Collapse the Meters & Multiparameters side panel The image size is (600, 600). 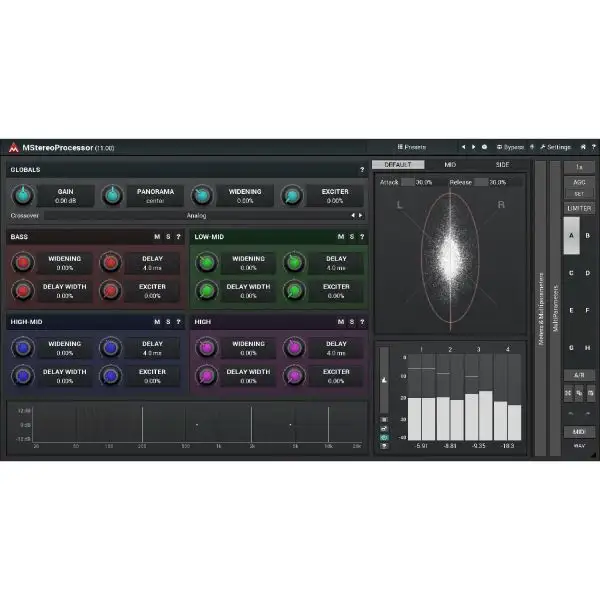click(x=540, y=300)
